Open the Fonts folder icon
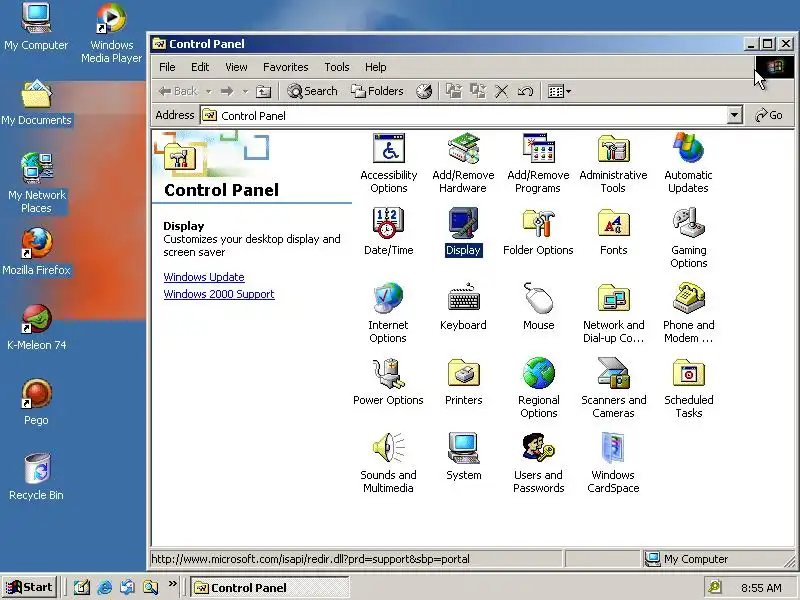800x600 pixels. [613, 232]
